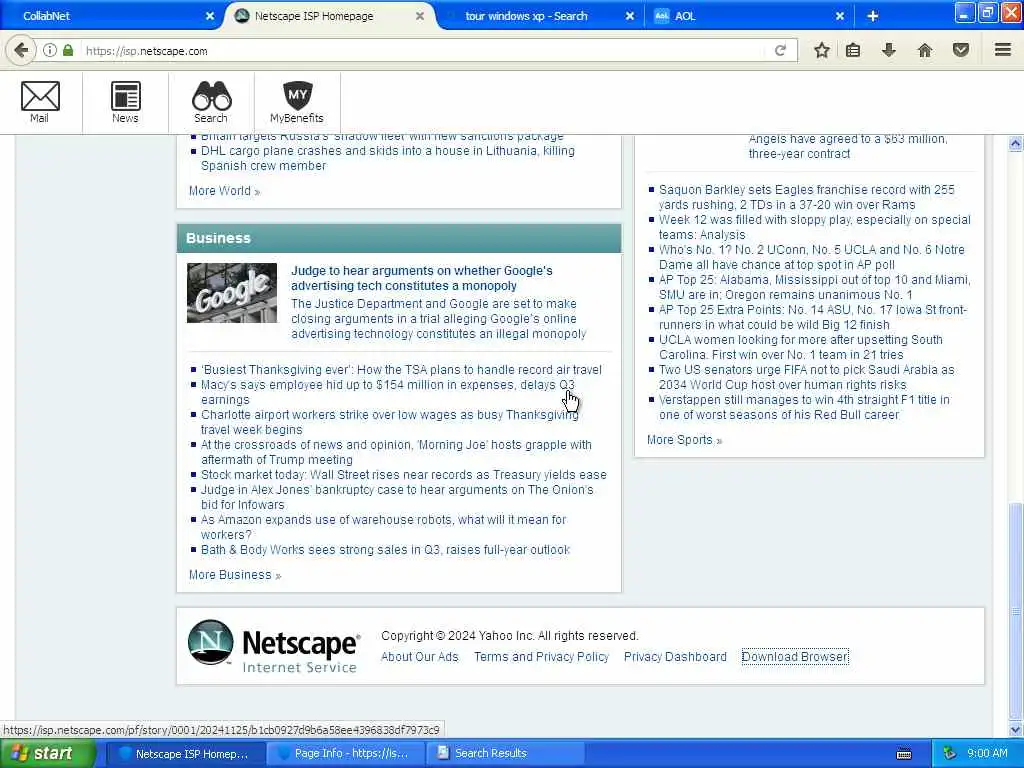Open Stock market today Wall Street story

pos(404,475)
